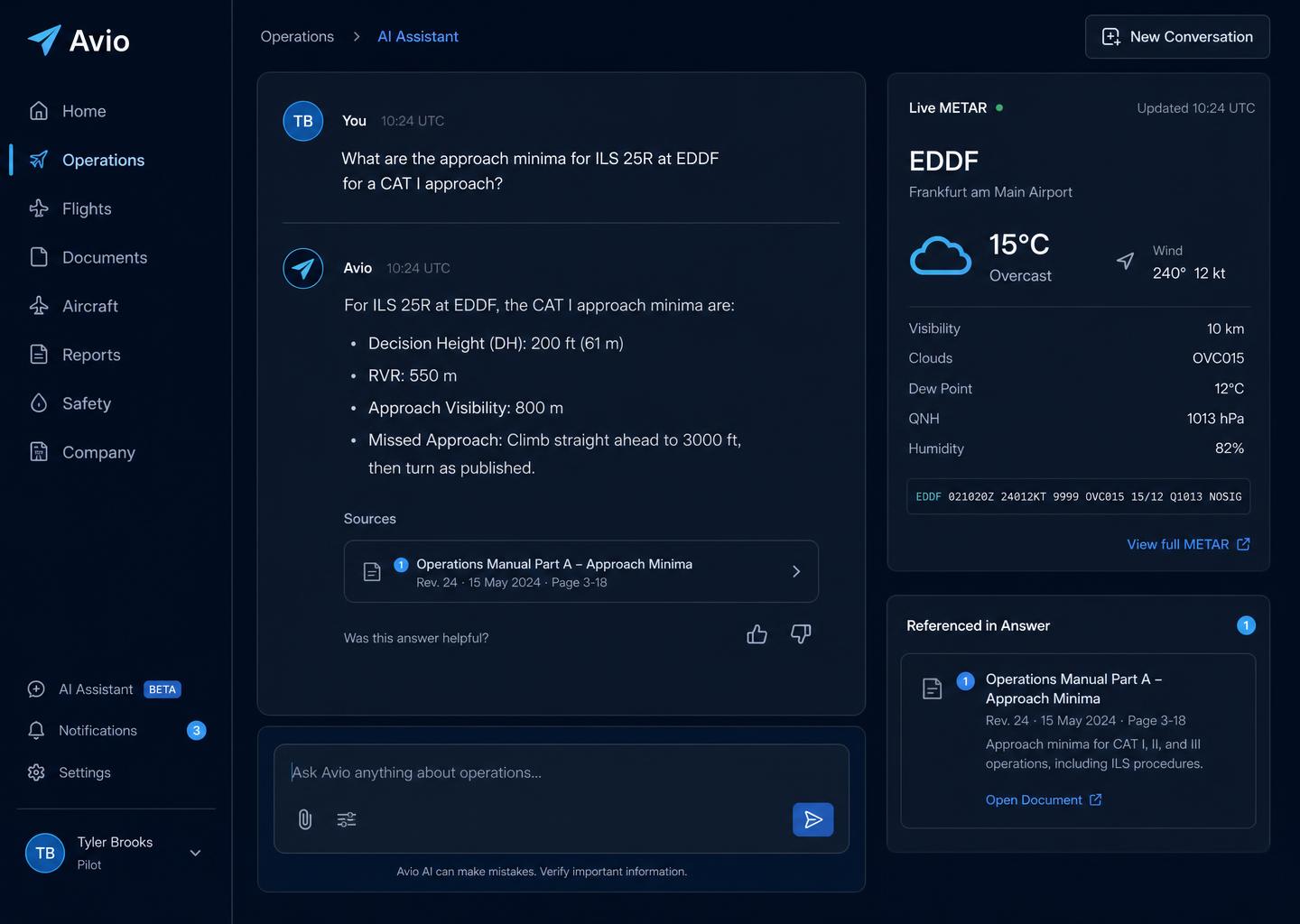
Task: Click the thumbs up helpful icon
Action: pos(757,634)
